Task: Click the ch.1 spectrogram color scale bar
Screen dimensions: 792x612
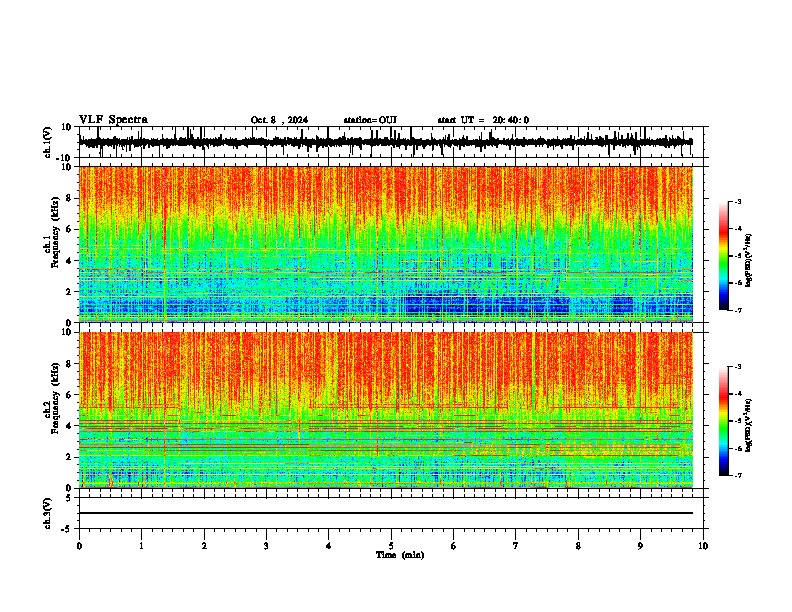Action: [723, 256]
